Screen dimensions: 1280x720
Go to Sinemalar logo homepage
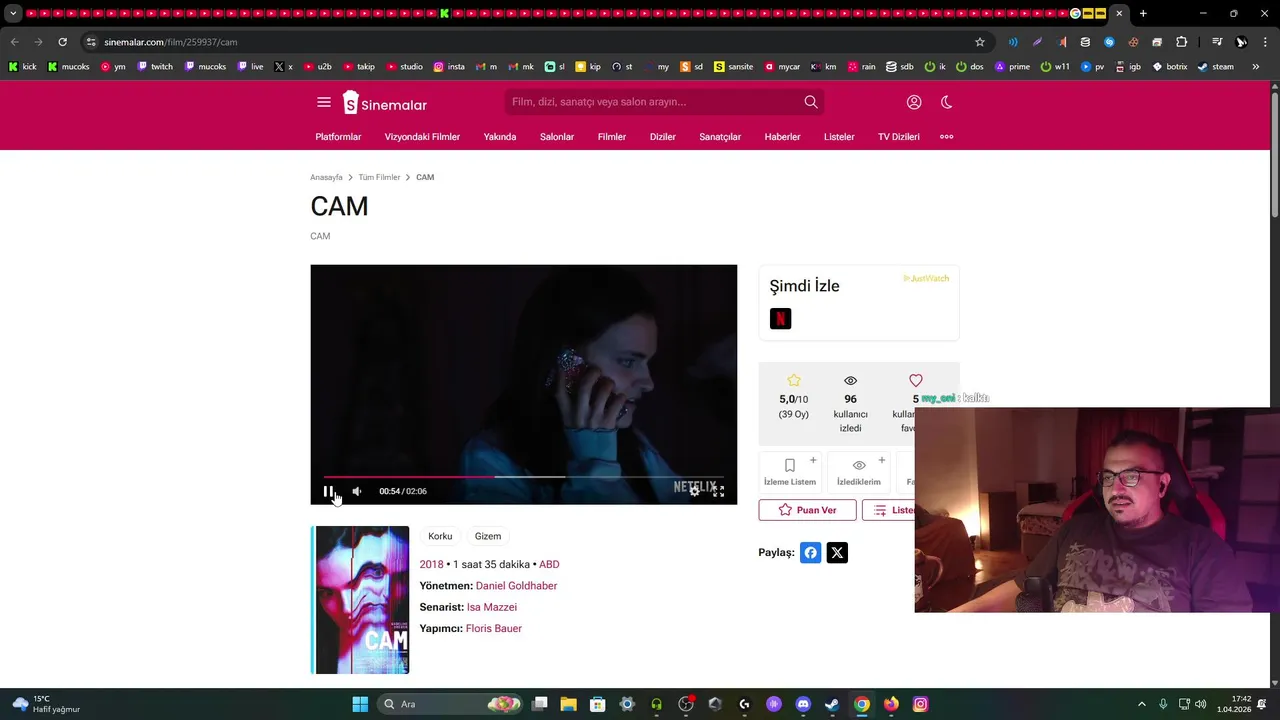pos(385,103)
